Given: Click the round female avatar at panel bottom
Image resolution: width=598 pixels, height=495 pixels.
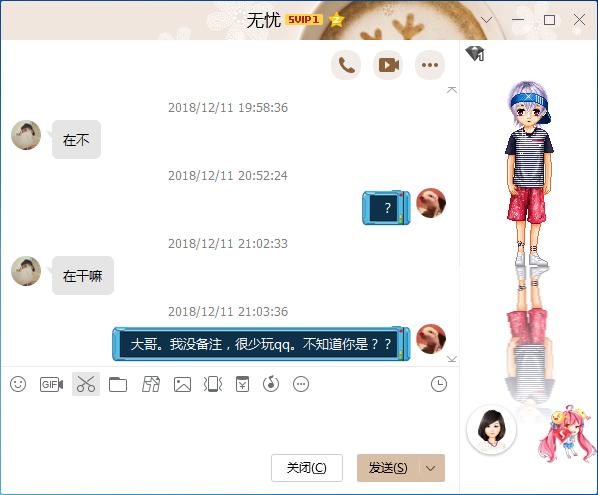Looking at the screenshot, I should coord(491,430).
